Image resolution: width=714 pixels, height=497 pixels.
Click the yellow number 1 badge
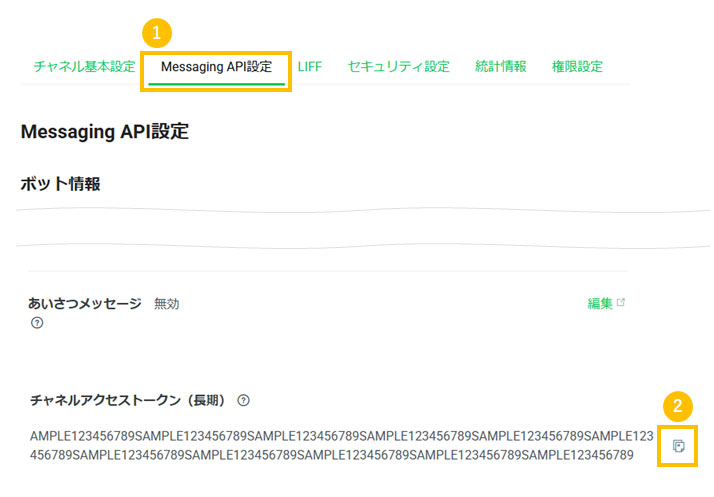pos(156,32)
